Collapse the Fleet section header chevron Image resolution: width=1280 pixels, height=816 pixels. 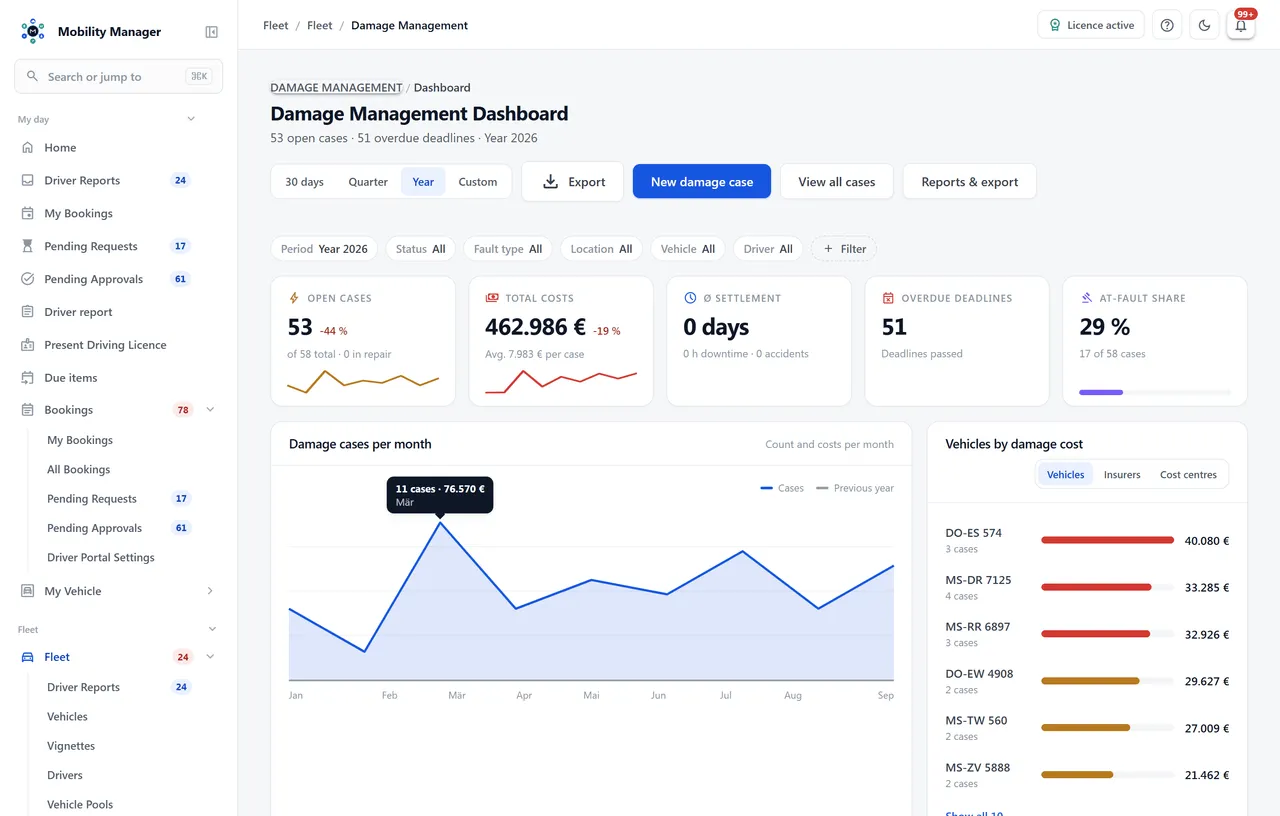pos(212,629)
